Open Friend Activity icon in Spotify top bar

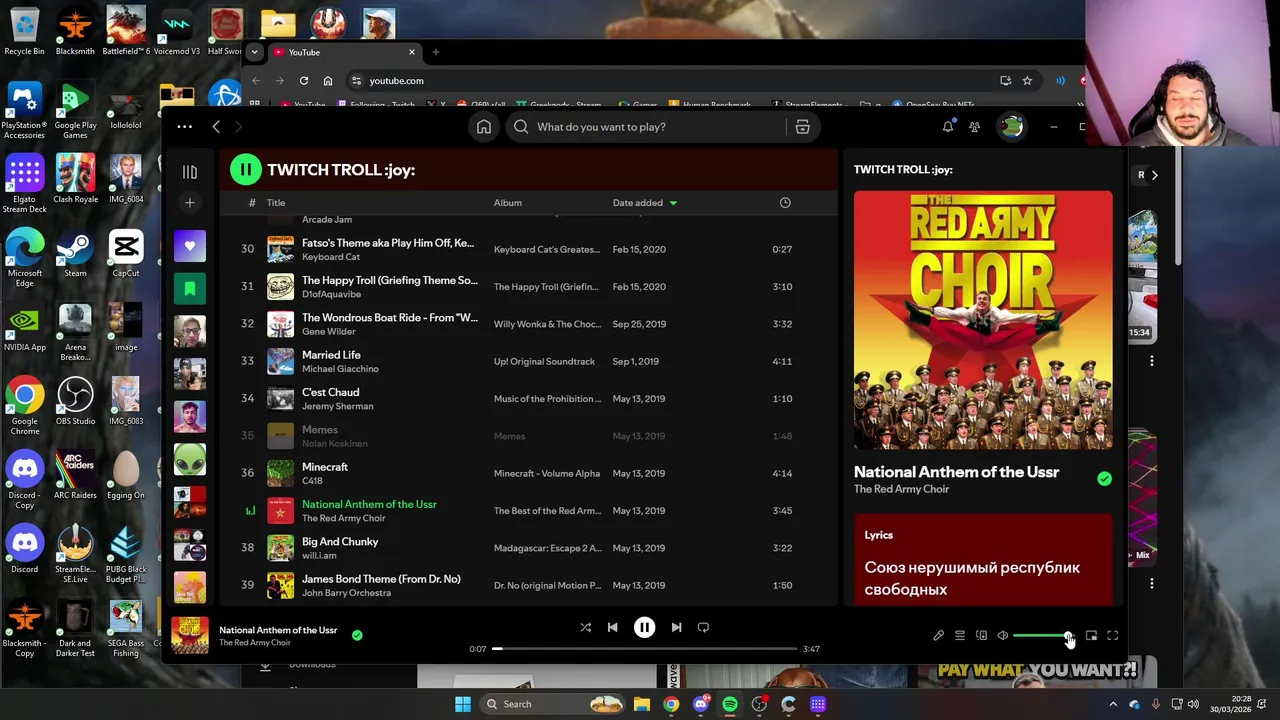pyautogui.click(x=975, y=127)
